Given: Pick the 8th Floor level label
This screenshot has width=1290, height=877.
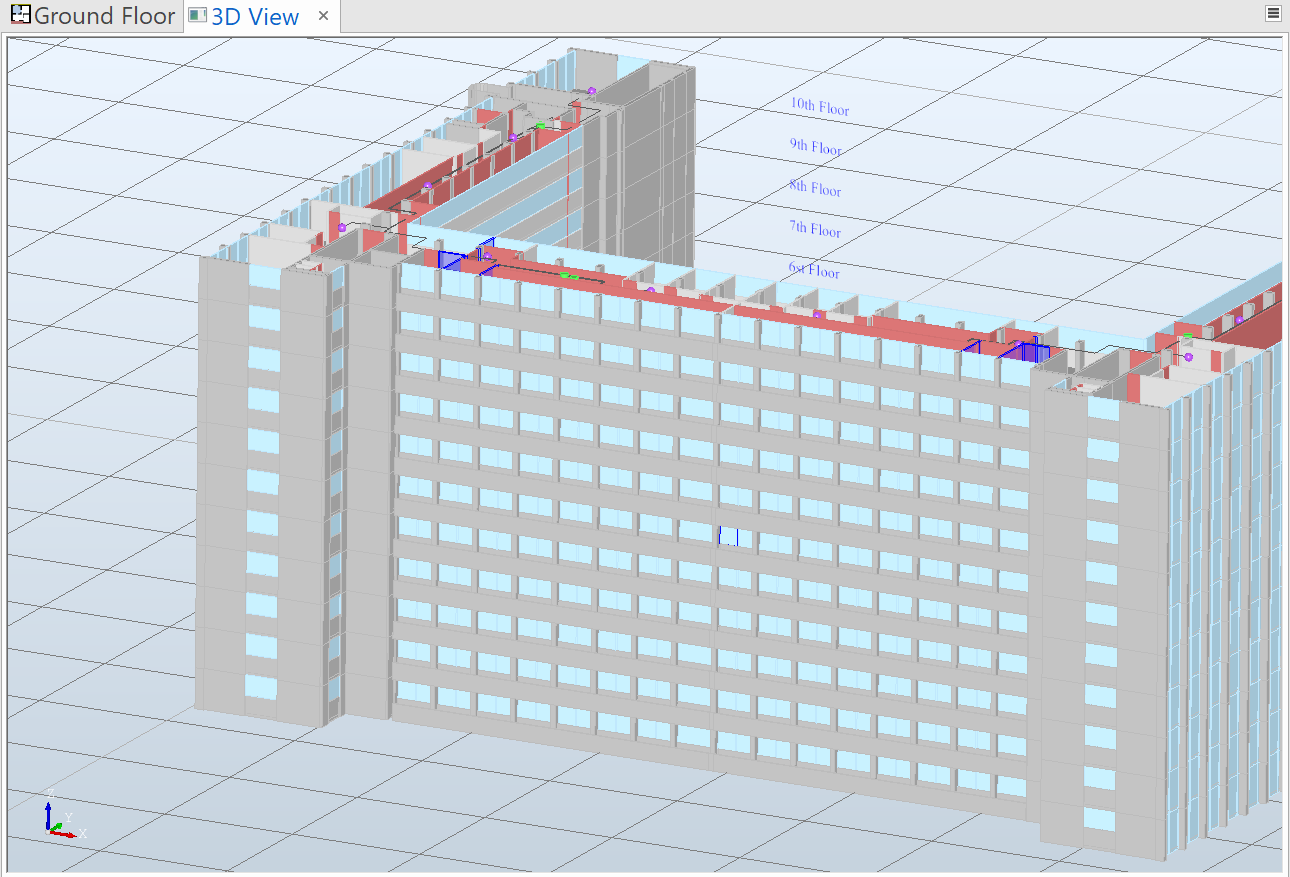Looking at the screenshot, I should tap(815, 188).
